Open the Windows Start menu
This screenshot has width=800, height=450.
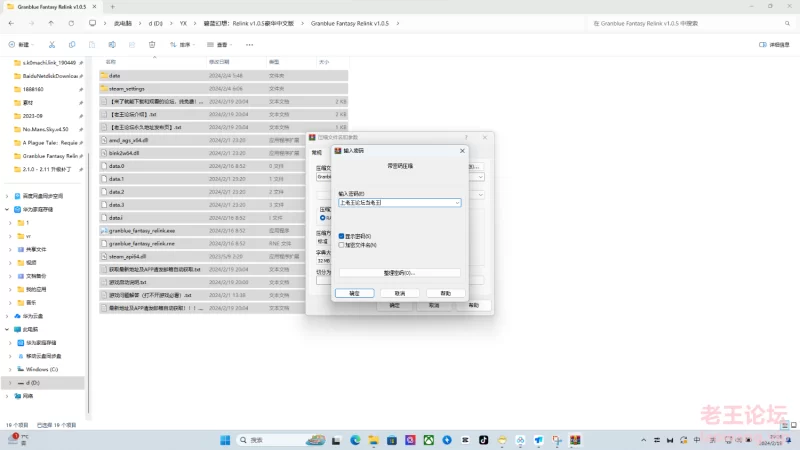[225, 440]
